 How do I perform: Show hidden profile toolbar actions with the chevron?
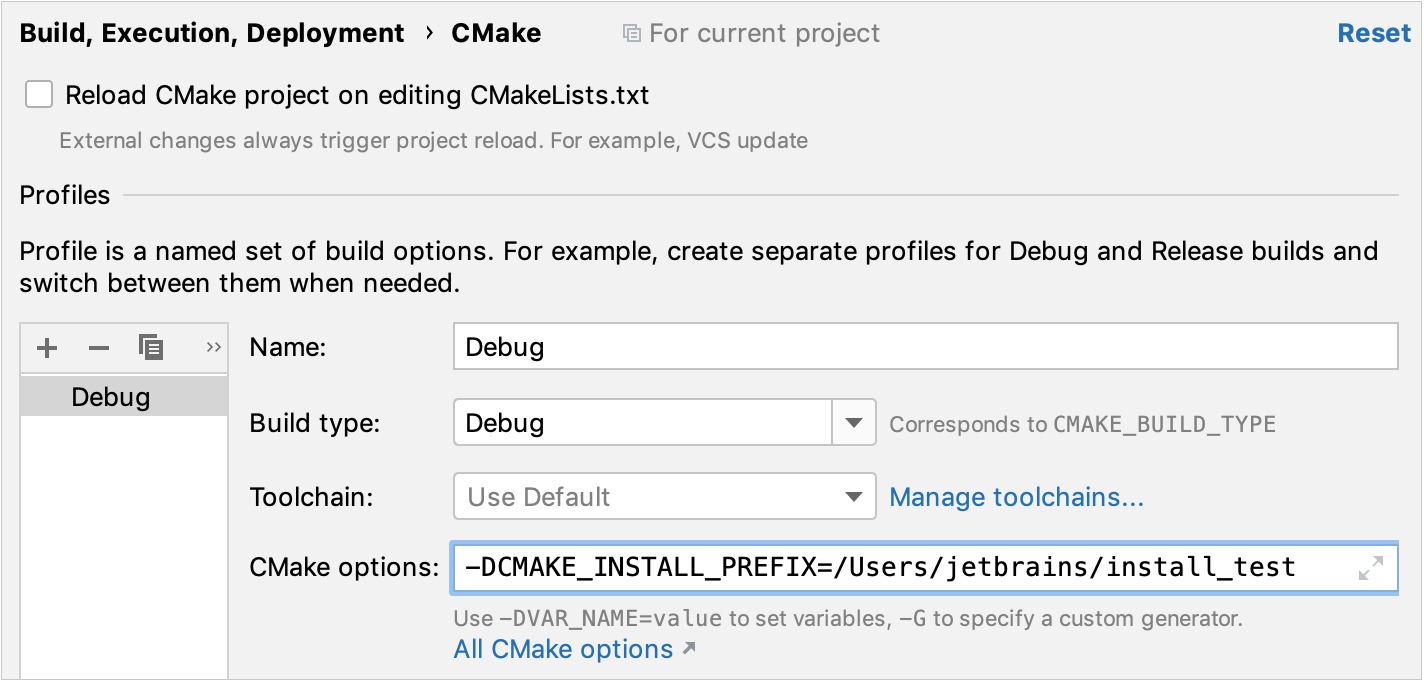tap(213, 347)
